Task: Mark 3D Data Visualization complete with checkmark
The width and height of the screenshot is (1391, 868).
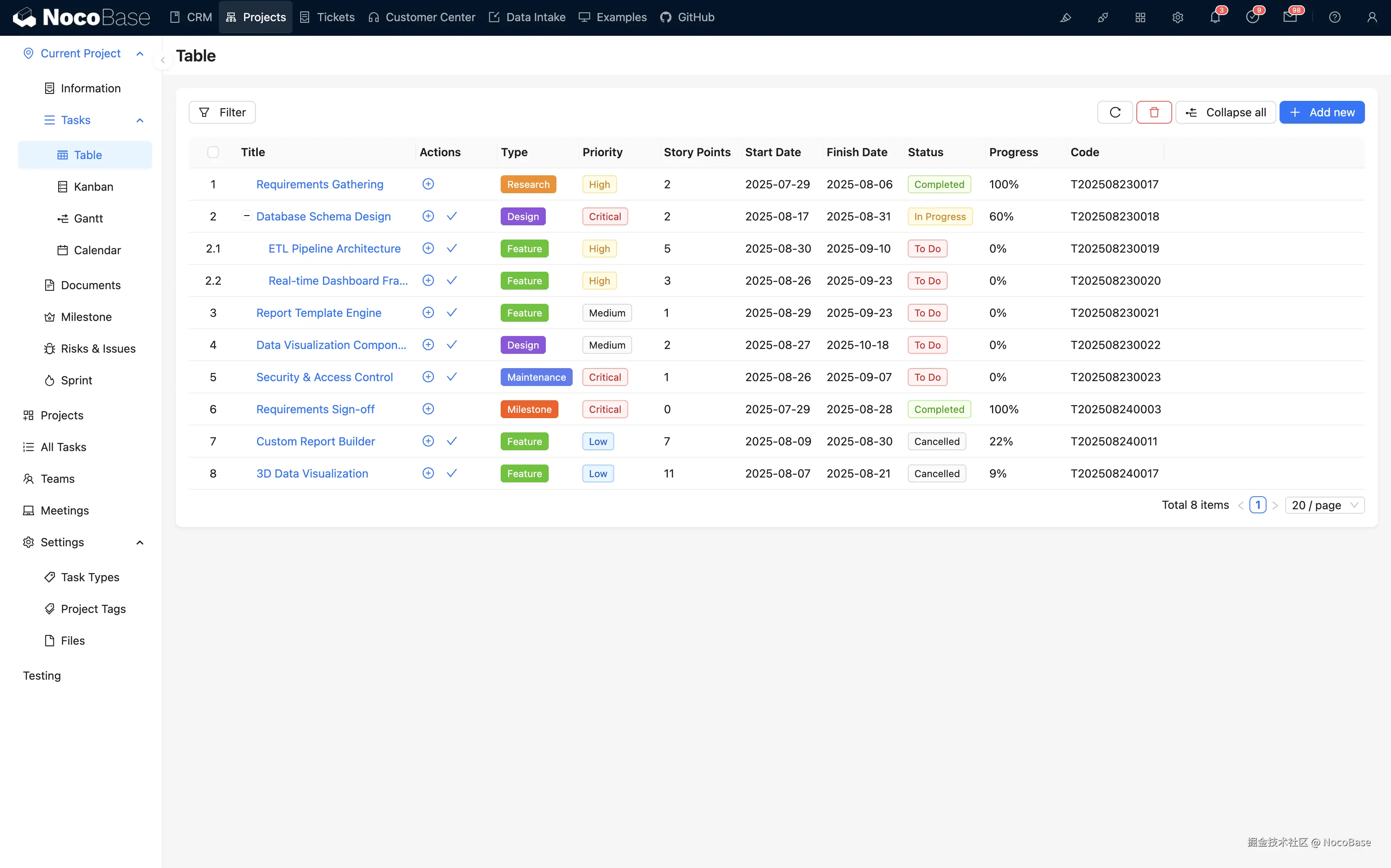Action: tap(452, 473)
